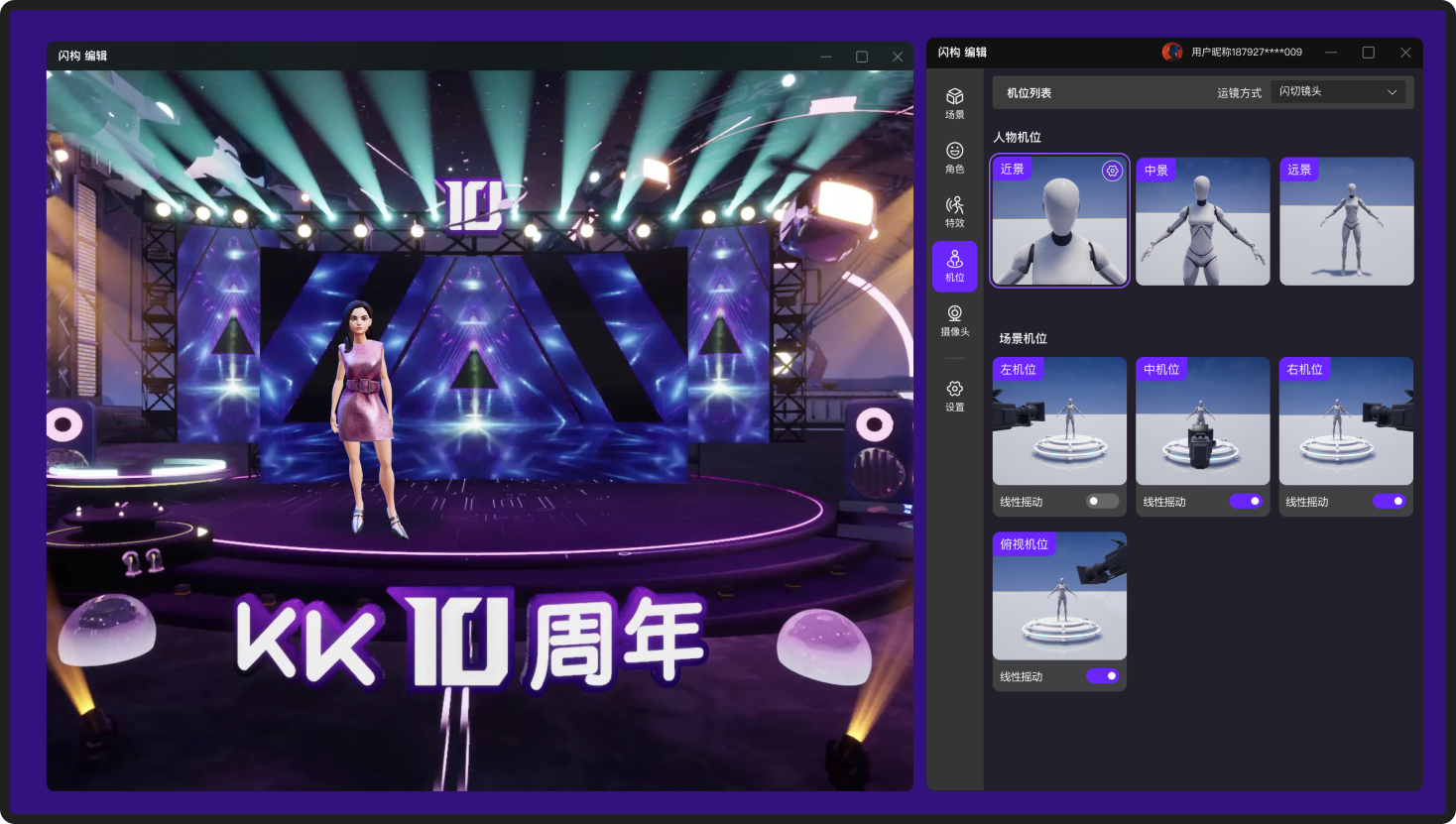1456x824 pixels.
Task: Minimize the right 闪构 编辑 panel window
Action: tap(1331, 53)
